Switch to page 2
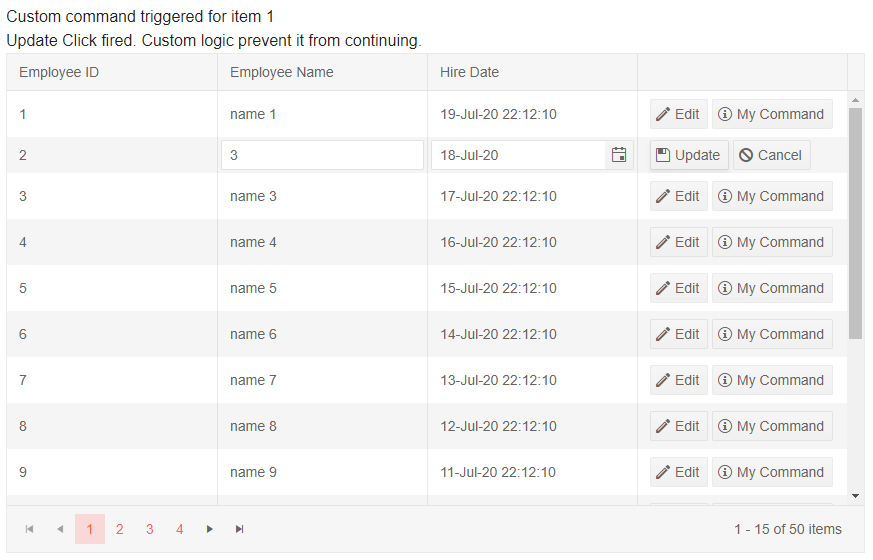Image resolution: width=873 pixels, height=560 pixels. pyautogui.click(x=119, y=529)
